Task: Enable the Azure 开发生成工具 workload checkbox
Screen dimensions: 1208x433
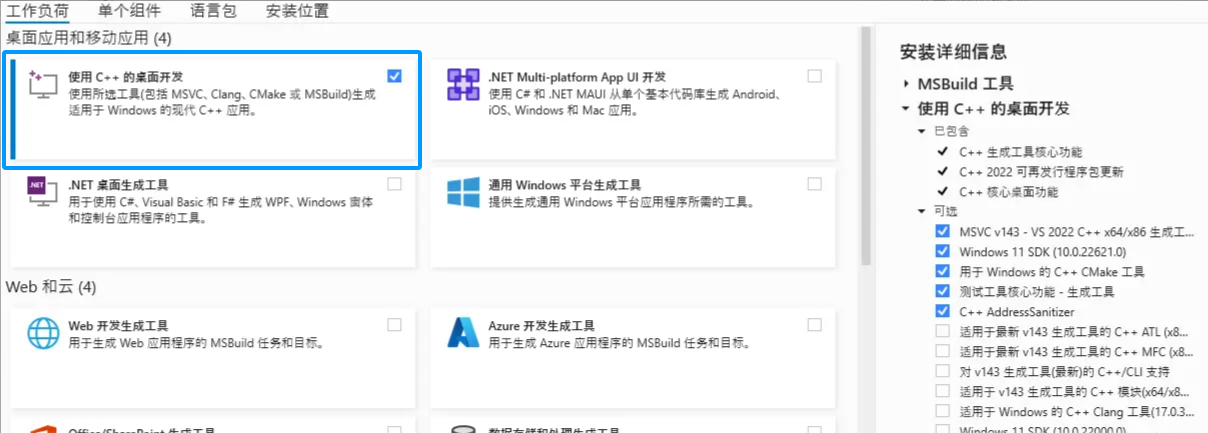Action: (814, 324)
